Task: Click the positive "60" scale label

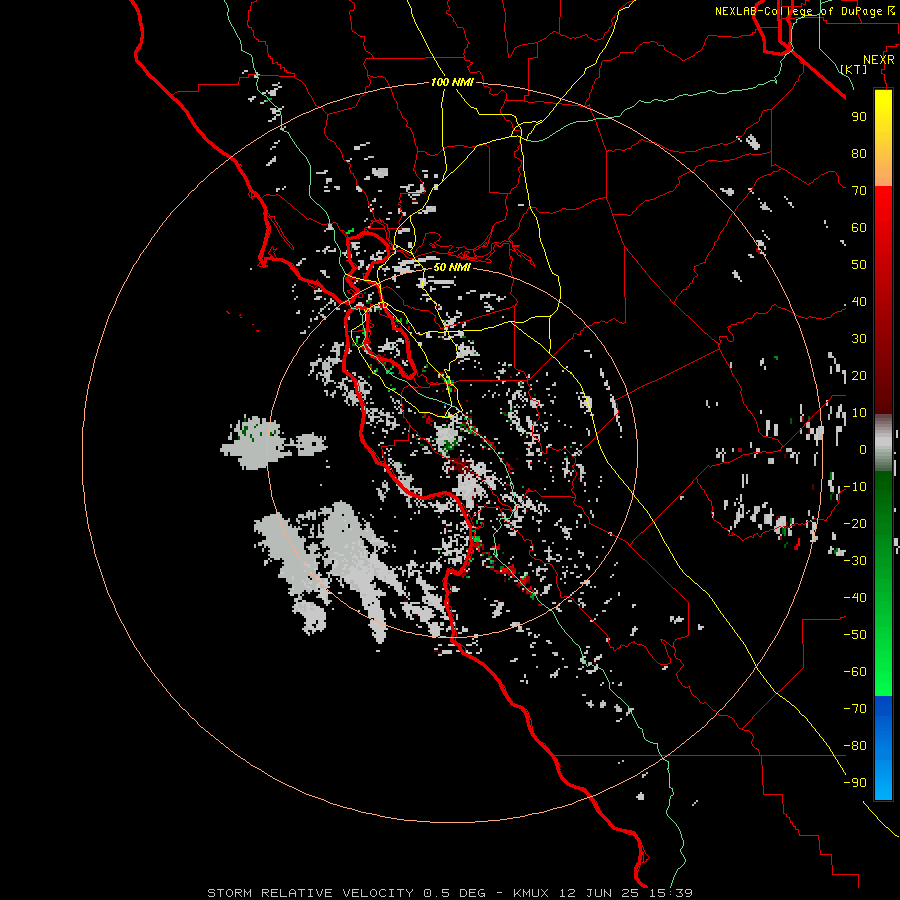Action: click(859, 228)
